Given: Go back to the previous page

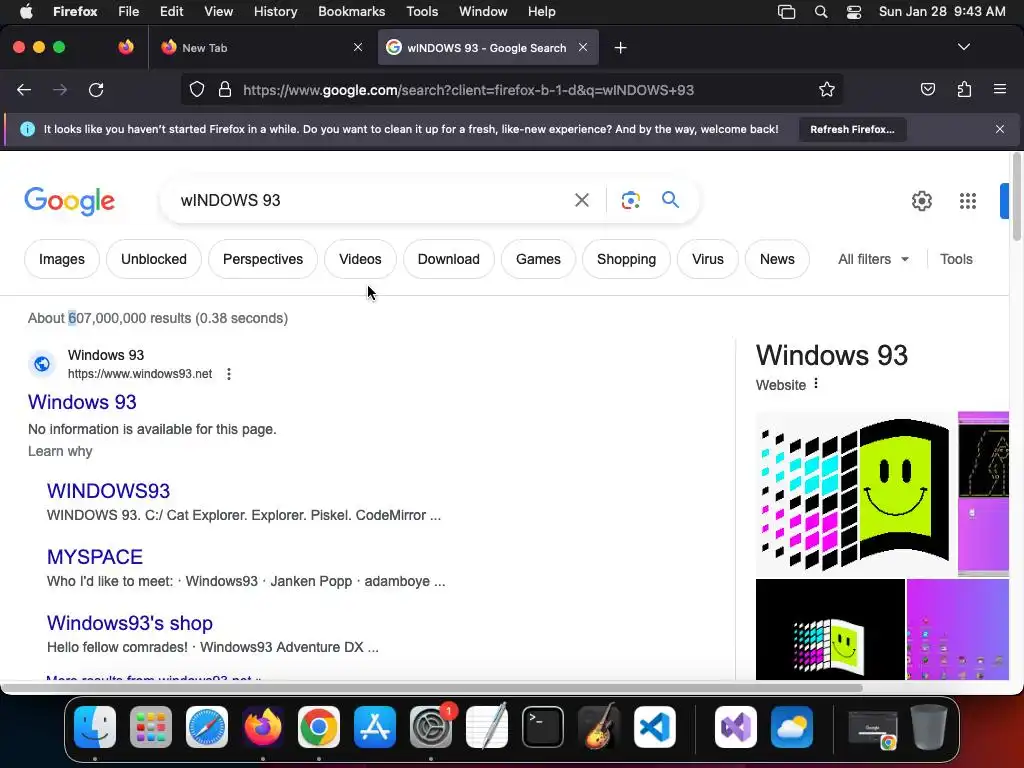Looking at the screenshot, I should pyautogui.click(x=24, y=90).
